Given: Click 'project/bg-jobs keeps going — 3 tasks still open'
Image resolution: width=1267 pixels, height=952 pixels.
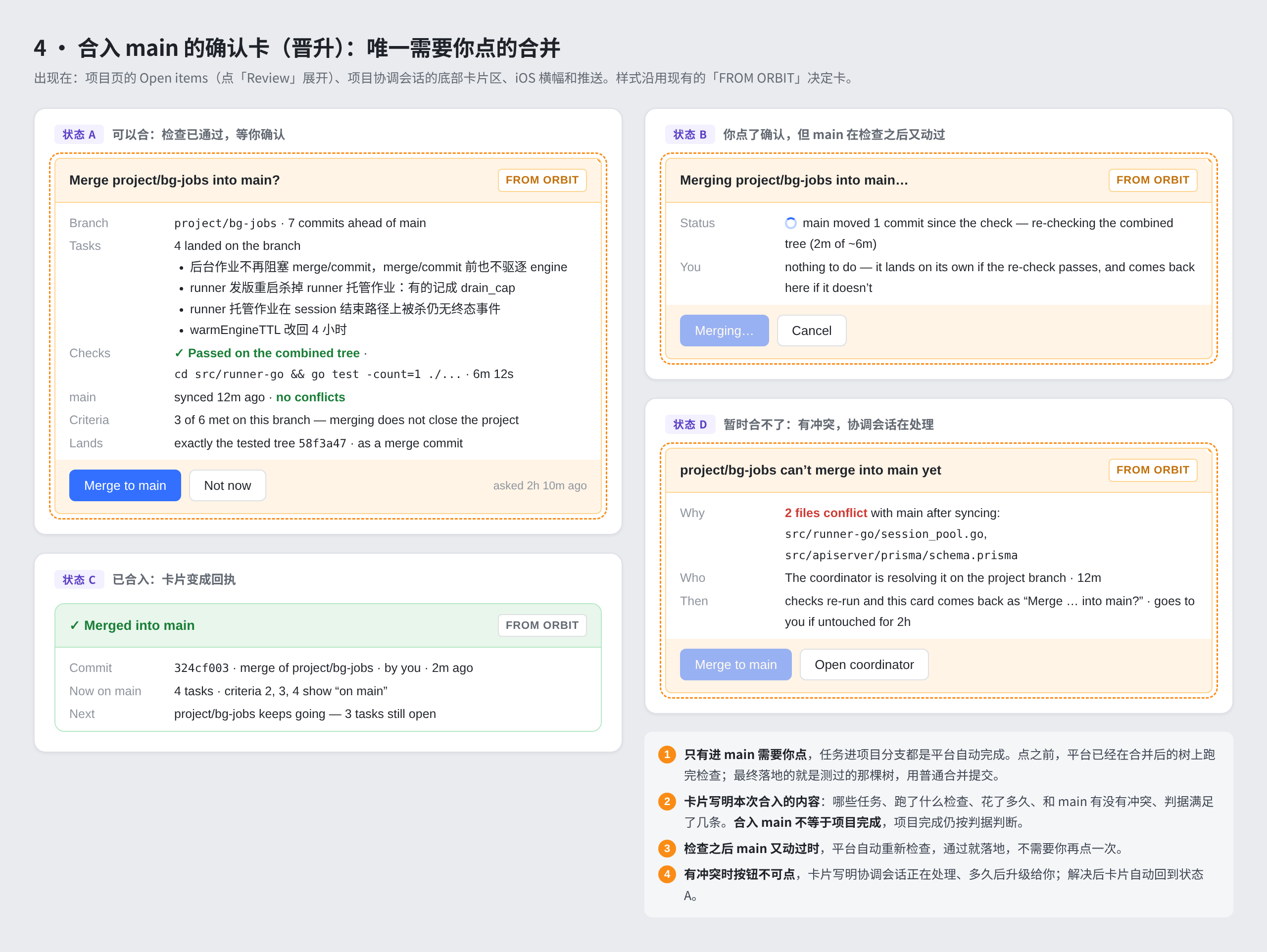Looking at the screenshot, I should click(305, 714).
